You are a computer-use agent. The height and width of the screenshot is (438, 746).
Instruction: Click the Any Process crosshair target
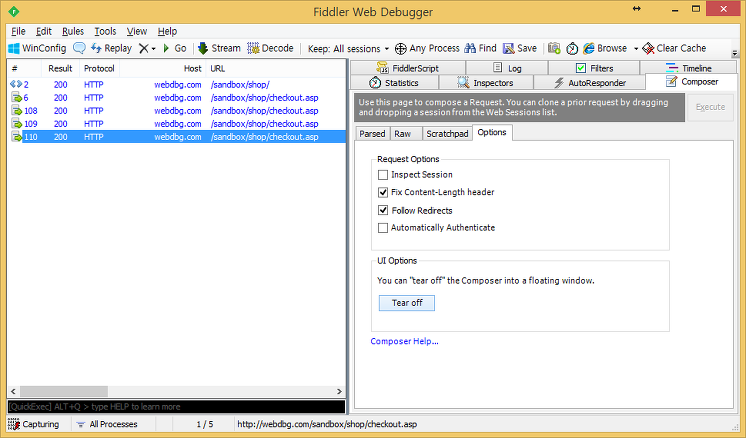tap(427, 48)
